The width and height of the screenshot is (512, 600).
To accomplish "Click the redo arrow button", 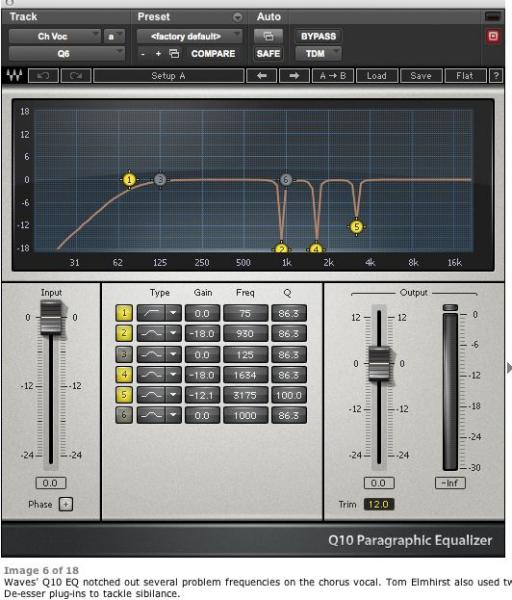I will [76, 76].
